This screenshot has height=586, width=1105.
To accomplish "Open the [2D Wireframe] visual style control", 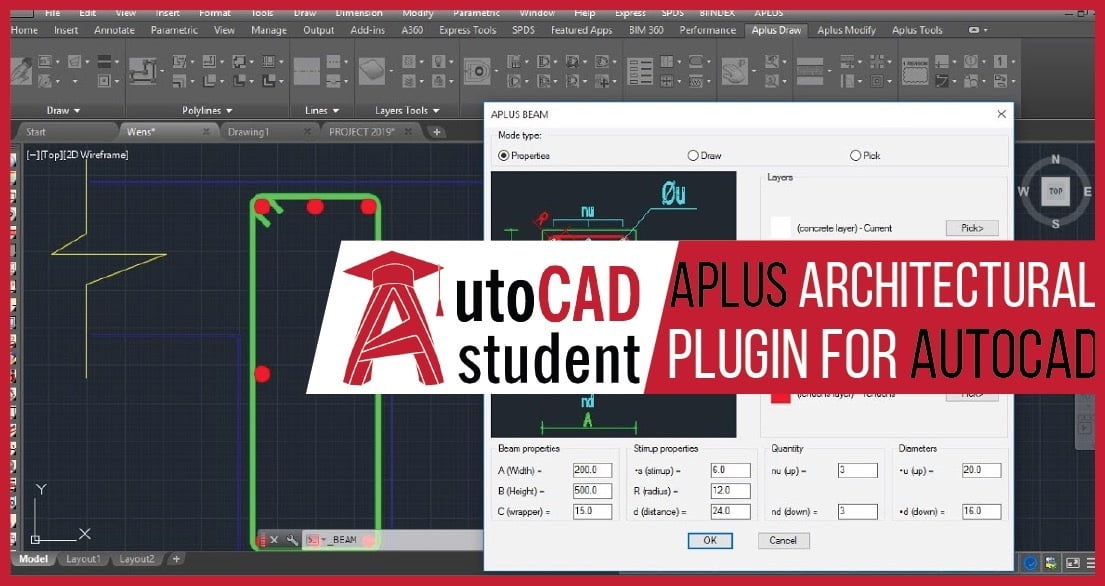I will (96, 155).
